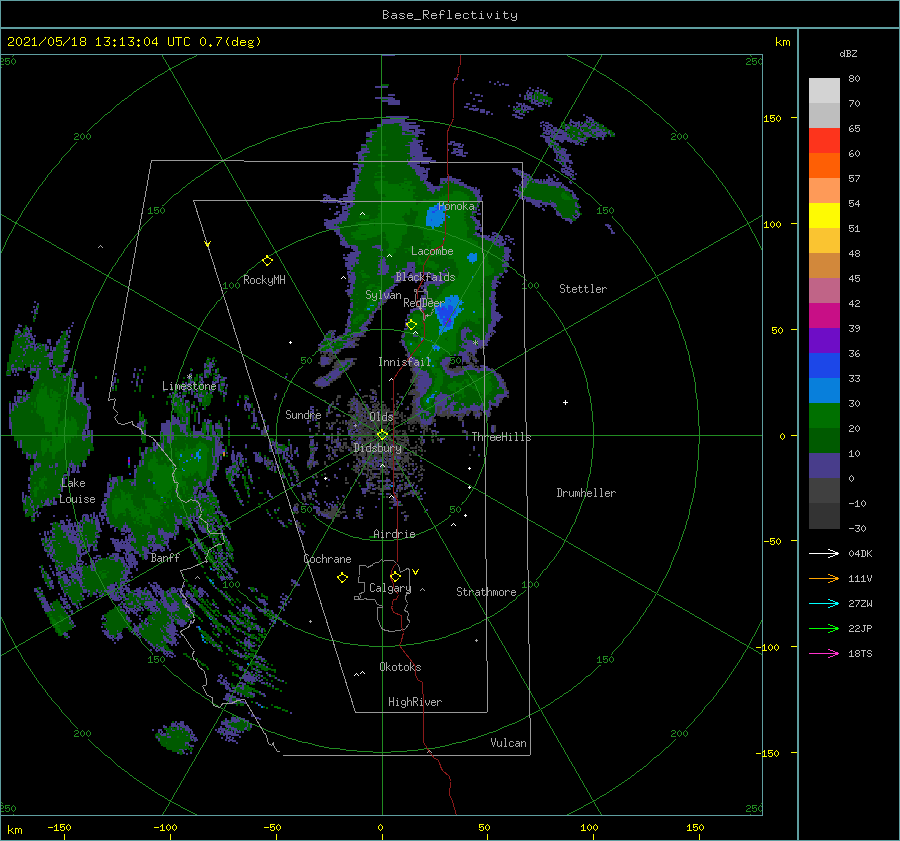Select yellow diamond marker at RedDeer
This screenshot has height=841, width=900.
[x=412, y=325]
